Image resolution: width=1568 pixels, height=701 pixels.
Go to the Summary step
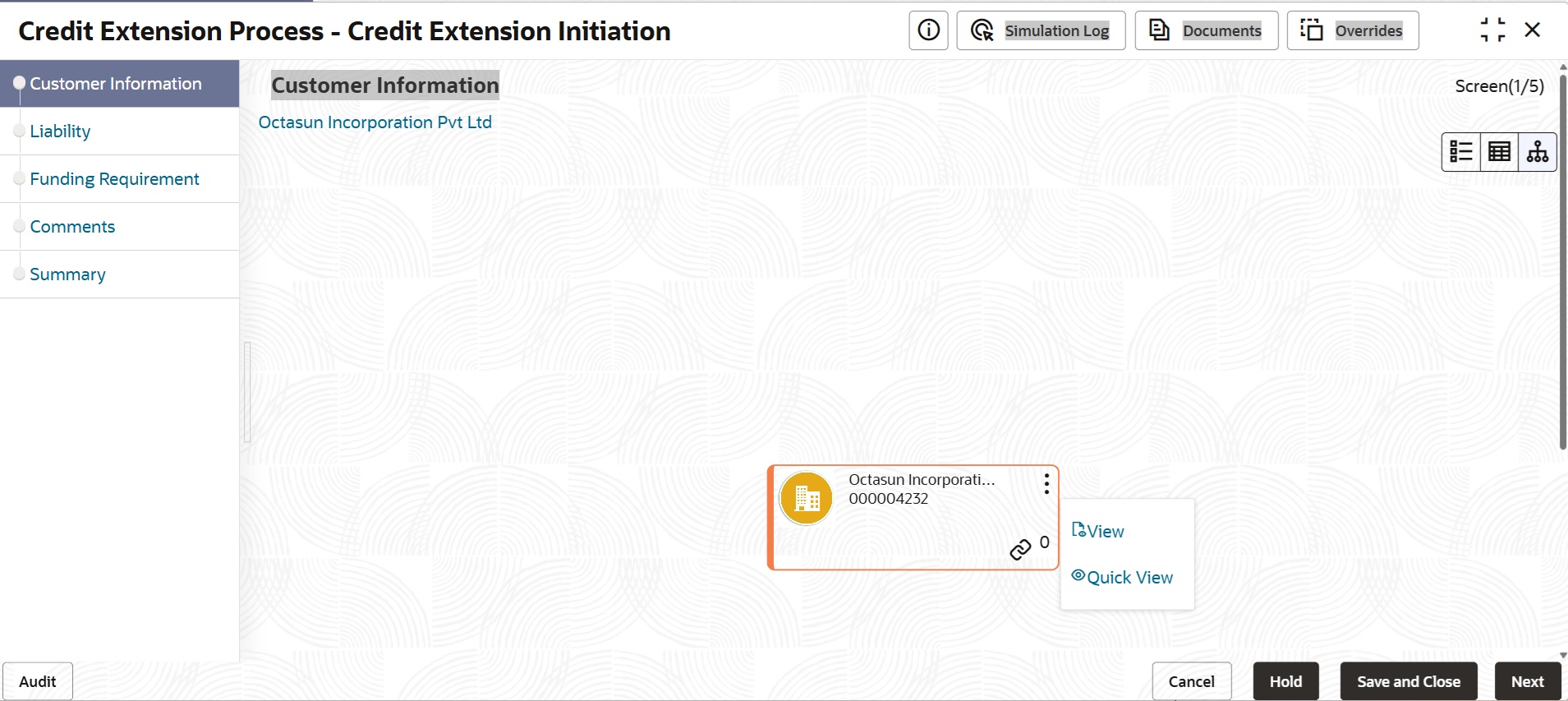pyautogui.click(x=119, y=274)
